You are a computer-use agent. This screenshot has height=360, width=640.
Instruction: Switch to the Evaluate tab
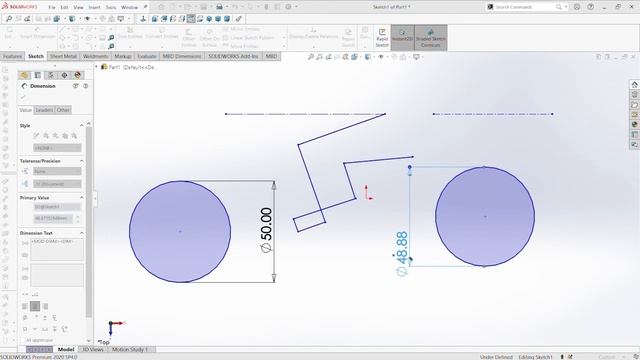(x=147, y=56)
